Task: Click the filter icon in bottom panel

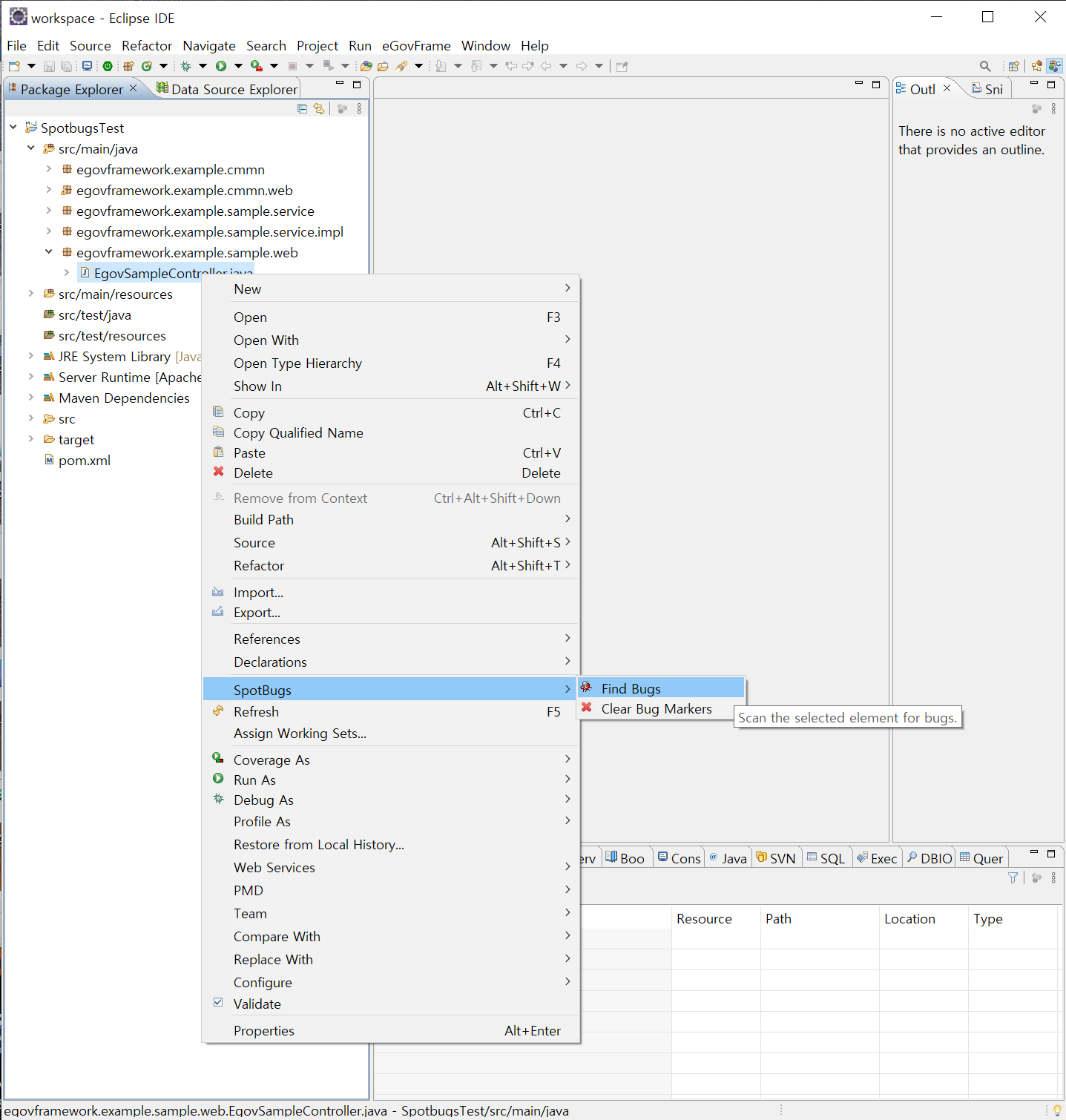Action: click(x=1013, y=878)
